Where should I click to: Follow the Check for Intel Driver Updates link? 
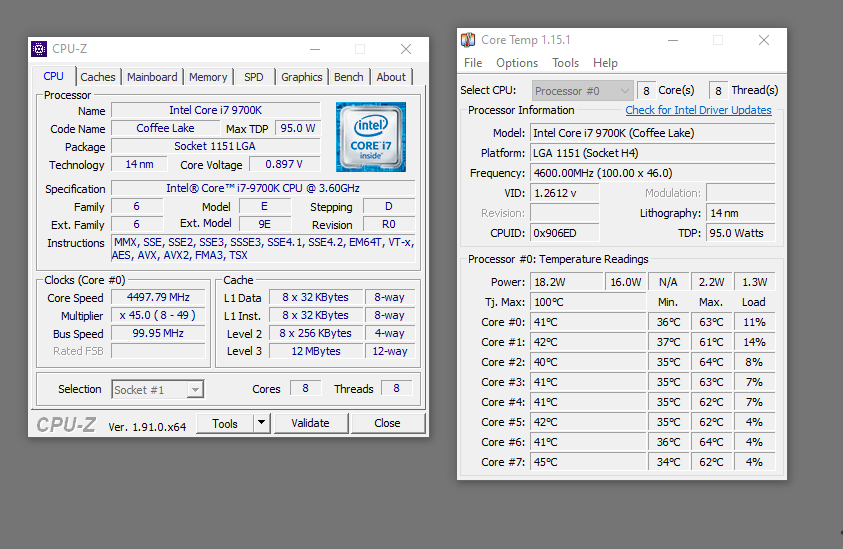698,110
